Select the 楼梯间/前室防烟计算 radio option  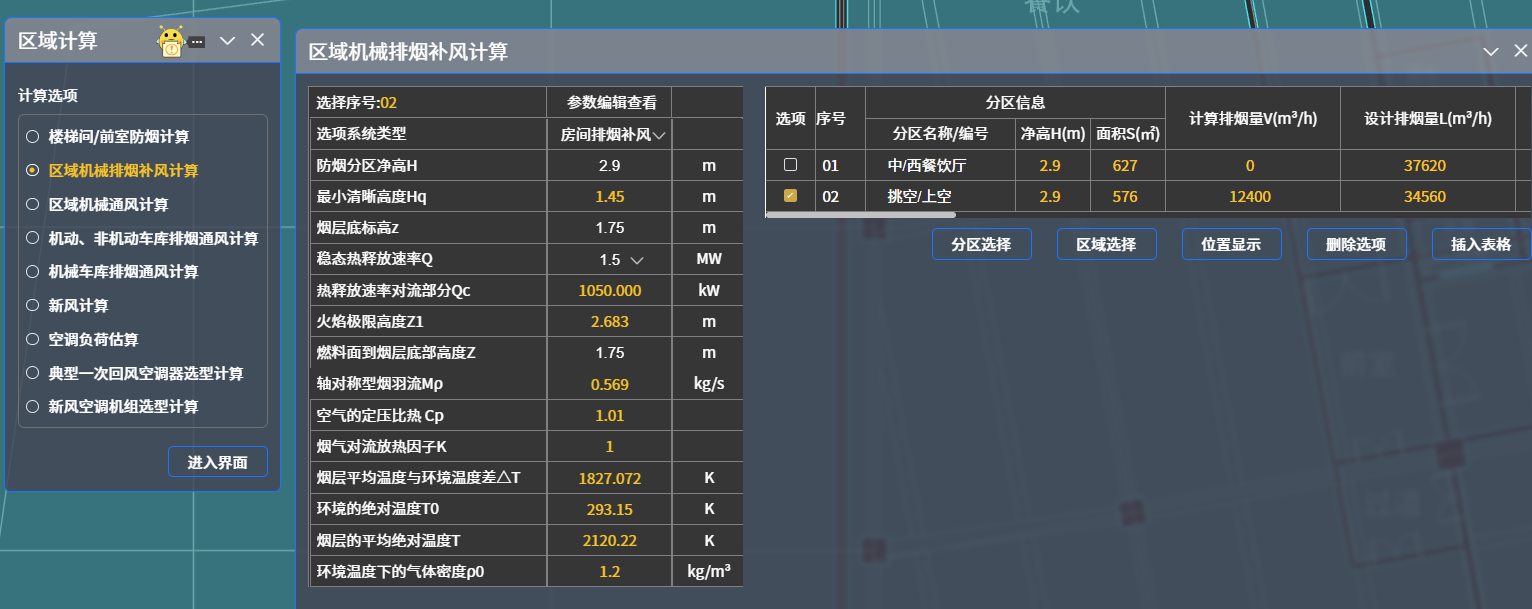(x=33, y=137)
